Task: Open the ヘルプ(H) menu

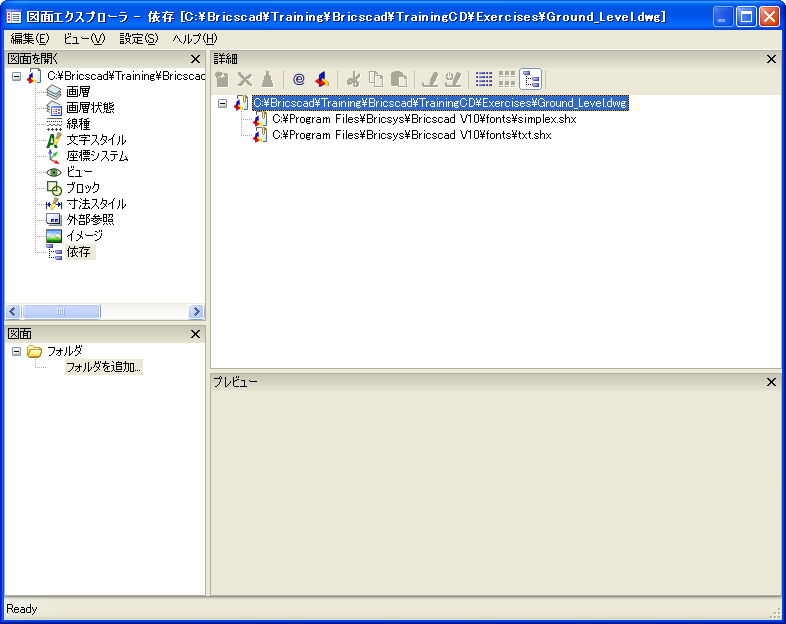Action: (x=194, y=39)
